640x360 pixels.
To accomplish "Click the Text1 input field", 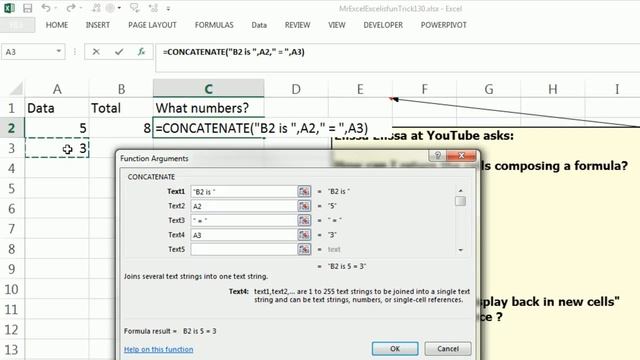I will point(244,191).
